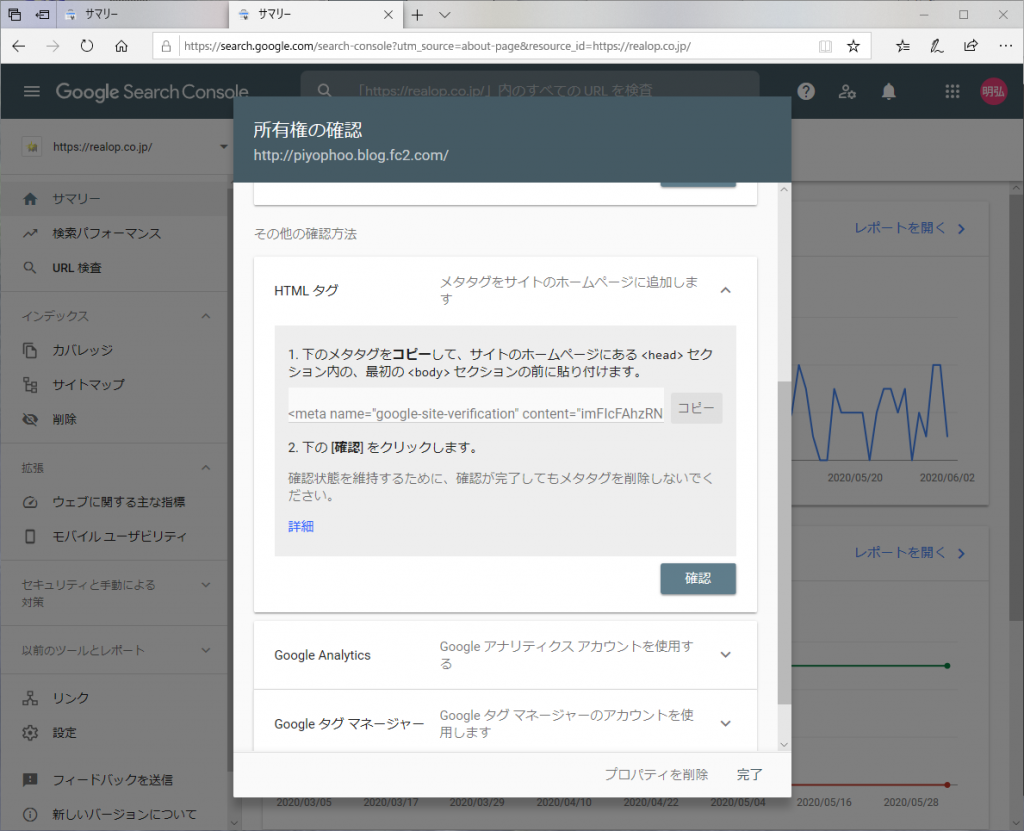Click the account avatar 明弘

993,91
